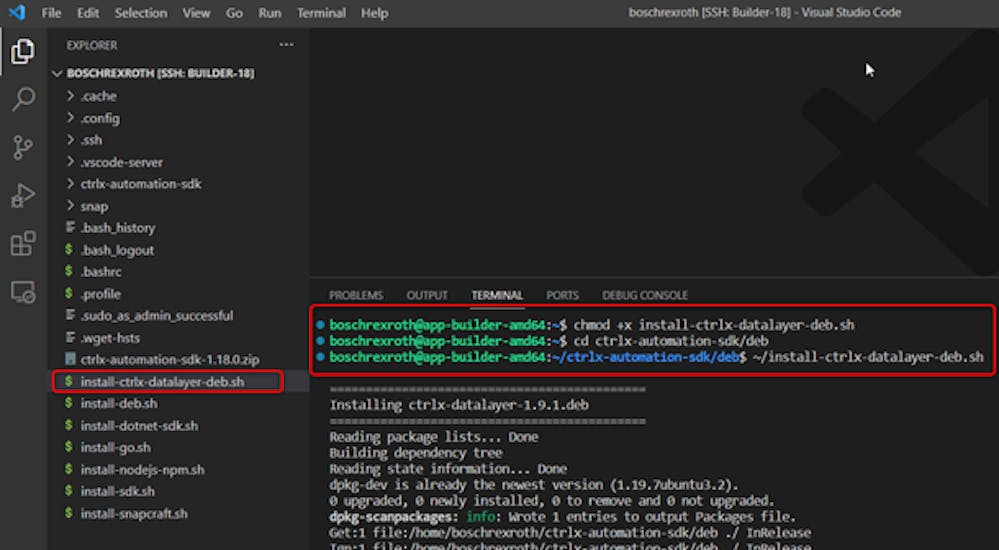Screen dimensions: 999x550
Task: Open the Run and Debug icon
Action: (x=22, y=196)
